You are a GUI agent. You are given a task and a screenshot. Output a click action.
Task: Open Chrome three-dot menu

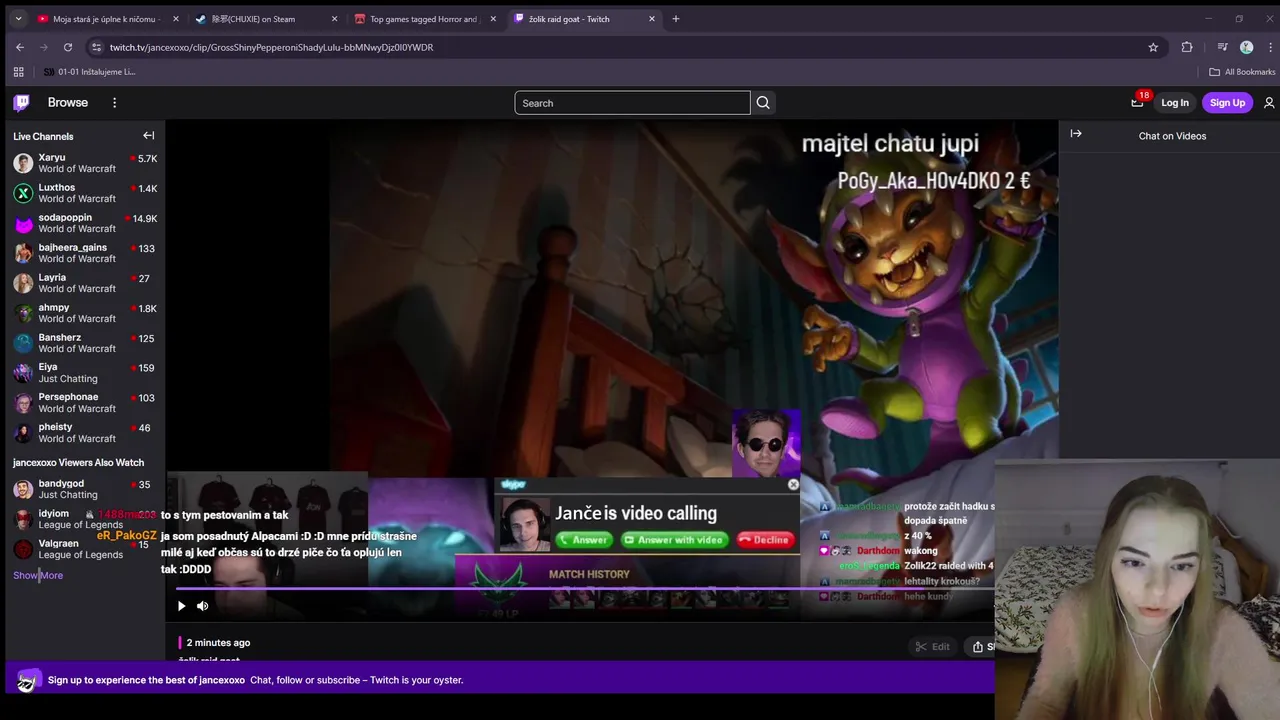click(1268, 47)
